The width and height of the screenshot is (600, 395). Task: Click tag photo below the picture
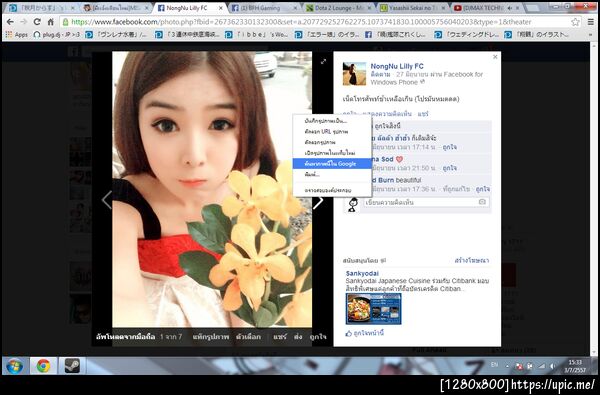[x=210, y=337]
